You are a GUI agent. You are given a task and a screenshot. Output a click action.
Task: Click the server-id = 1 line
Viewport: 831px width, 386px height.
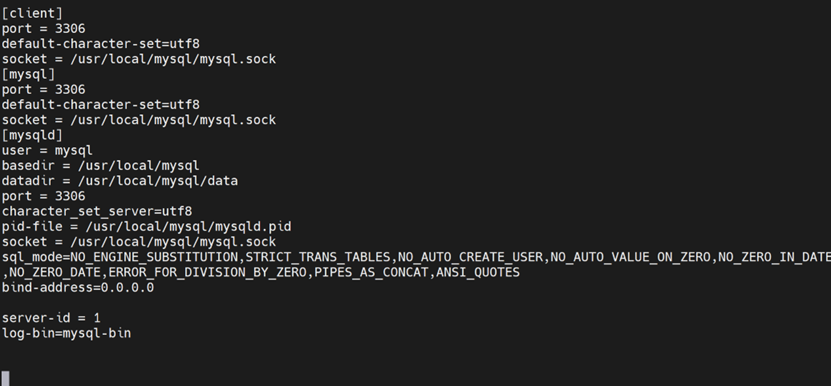(51, 318)
